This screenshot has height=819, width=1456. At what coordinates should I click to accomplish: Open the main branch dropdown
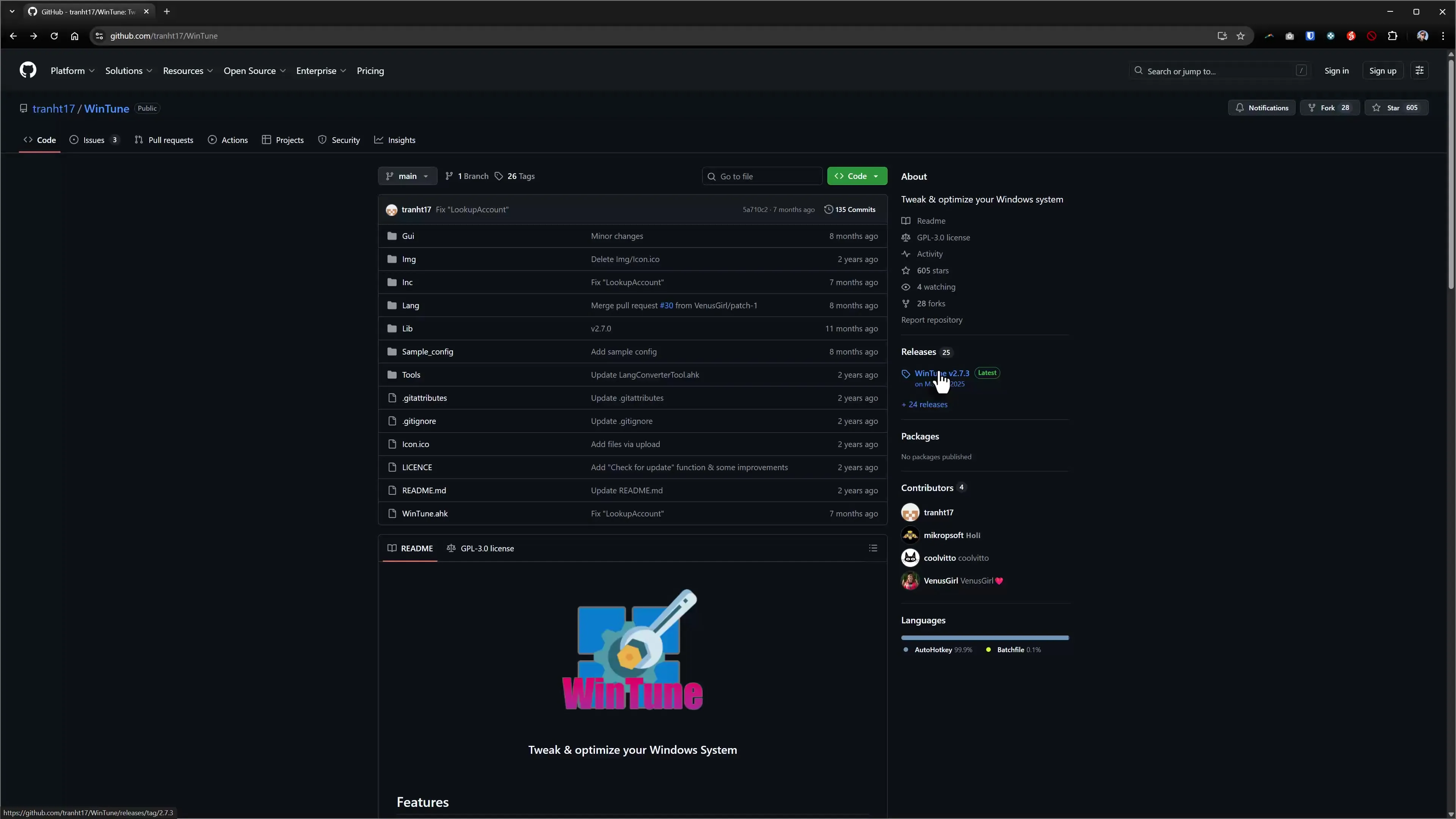[x=407, y=176]
